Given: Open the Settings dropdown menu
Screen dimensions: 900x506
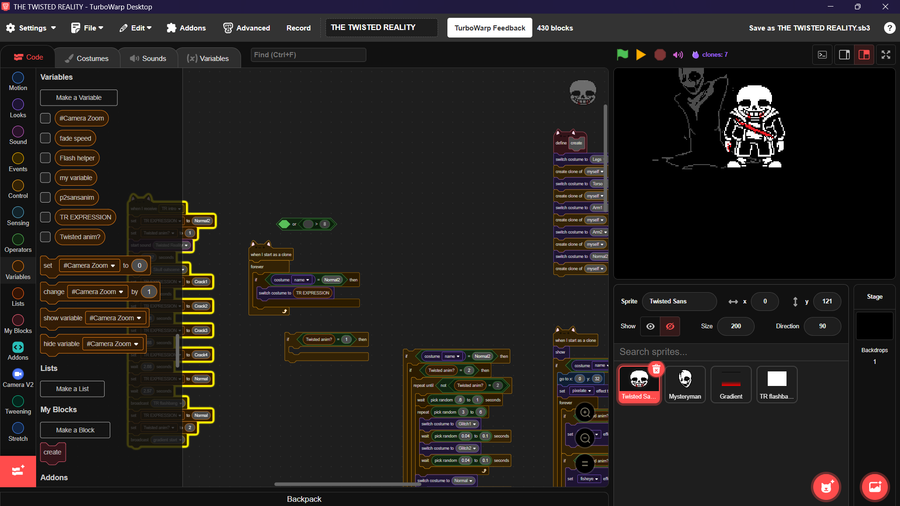Looking at the screenshot, I should coord(31,28).
